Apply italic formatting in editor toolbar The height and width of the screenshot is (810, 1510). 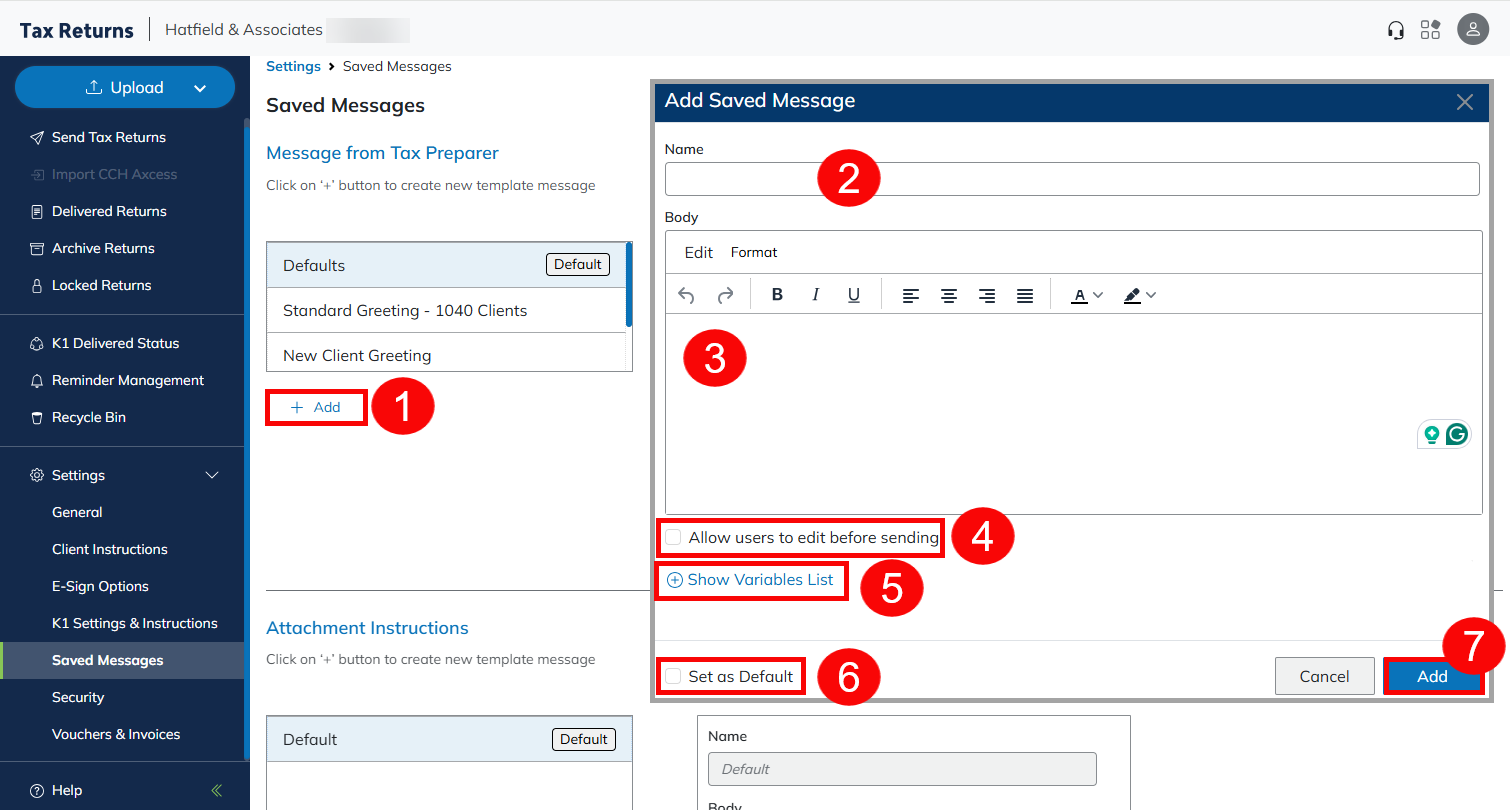click(816, 295)
